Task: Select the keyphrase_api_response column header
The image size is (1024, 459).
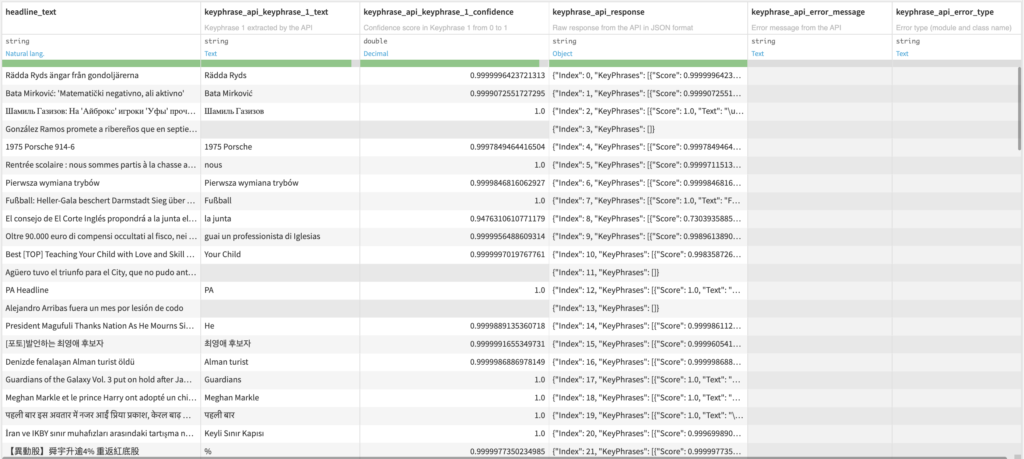Action: (599, 12)
